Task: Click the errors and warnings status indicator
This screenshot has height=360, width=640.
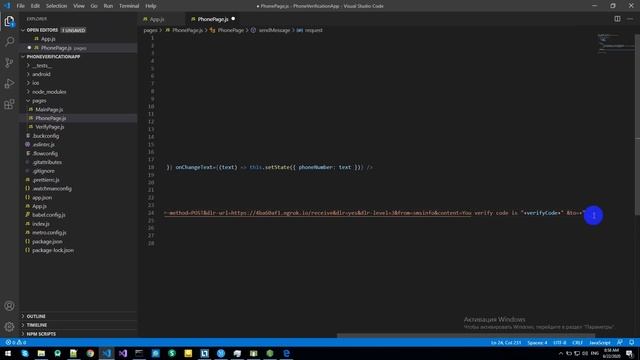Action: point(16,342)
